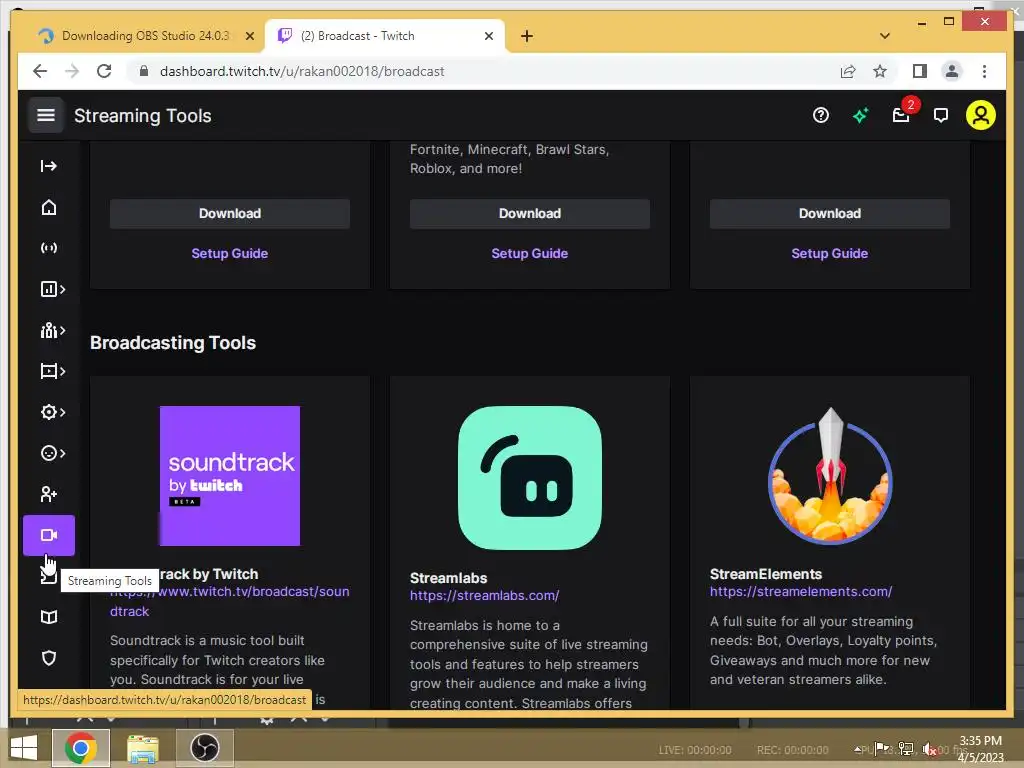Image resolution: width=1024 pixels, height=768 pixels.
Task: Open OBS Studio from the taskbar
Action: (x=204, y=748)
